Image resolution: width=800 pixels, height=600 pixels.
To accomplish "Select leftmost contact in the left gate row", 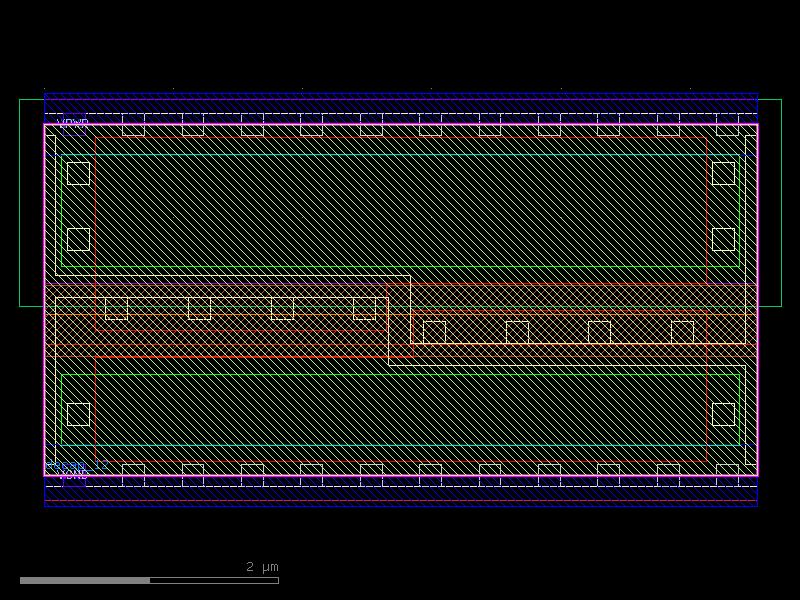I will point(116,308).
